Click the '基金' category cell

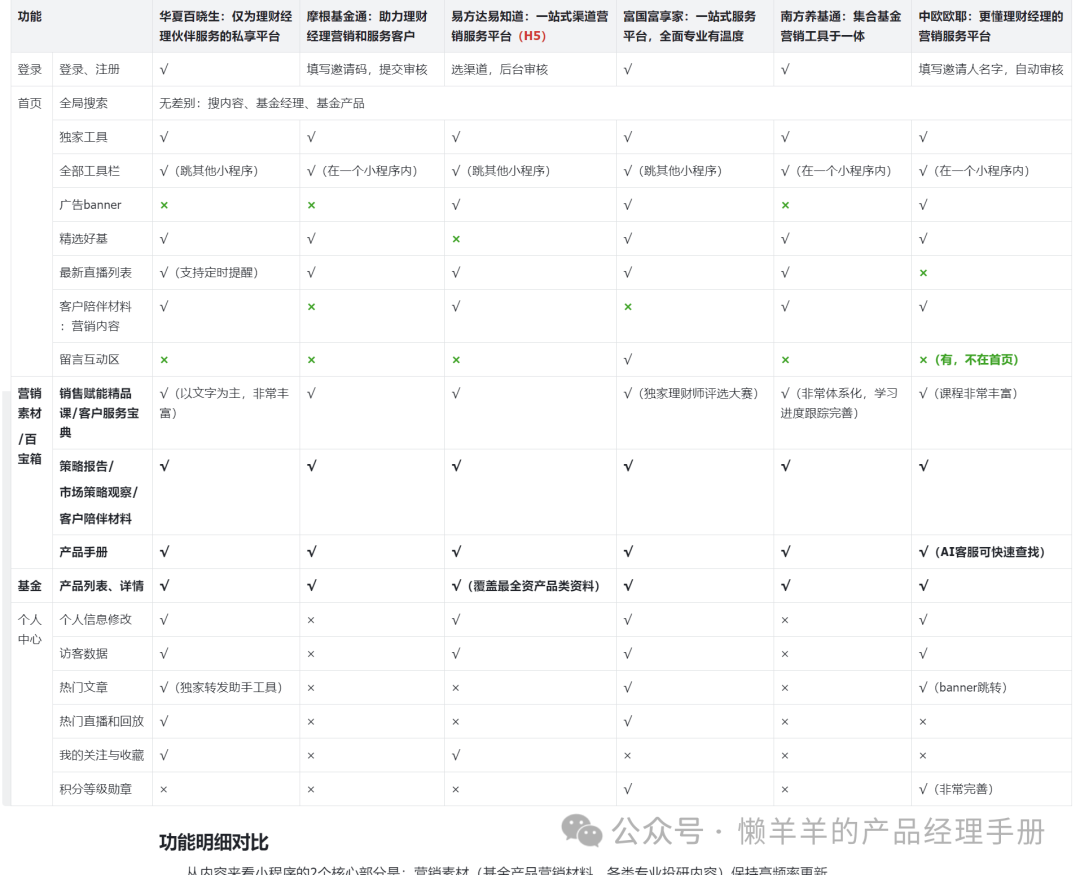coord(30,586)
